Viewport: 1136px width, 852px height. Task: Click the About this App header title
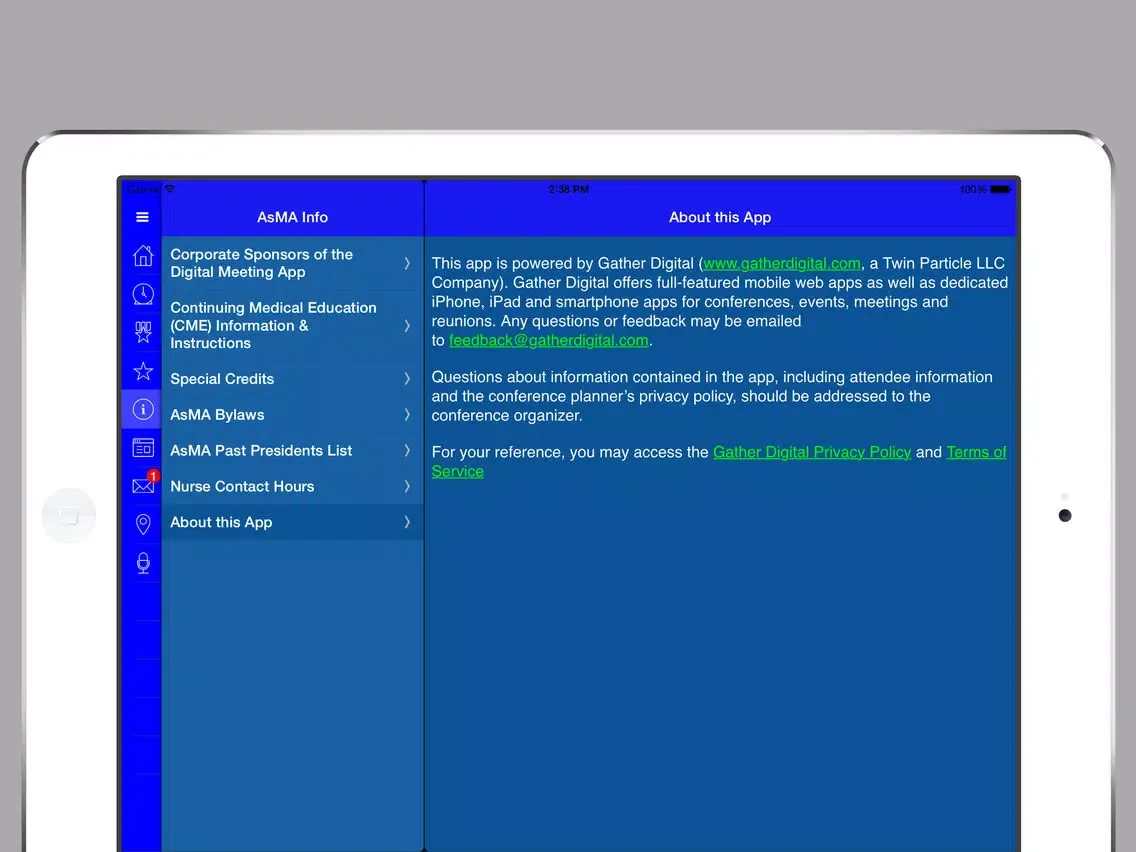[719, 217]
